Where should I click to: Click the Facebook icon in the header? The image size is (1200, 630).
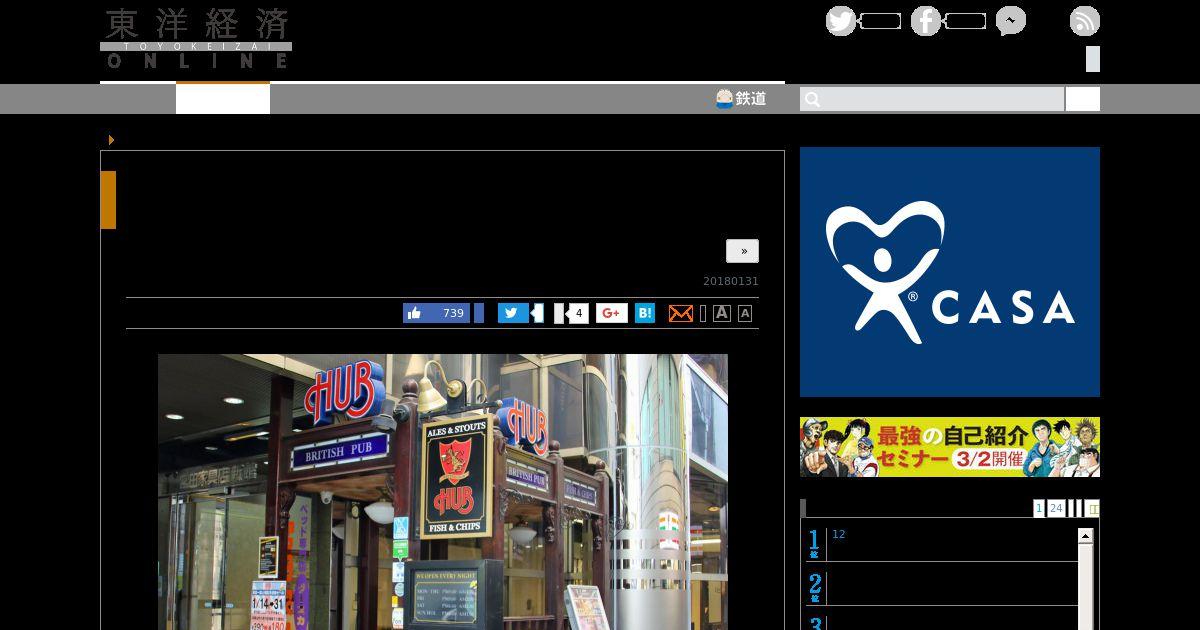[926, 21]
